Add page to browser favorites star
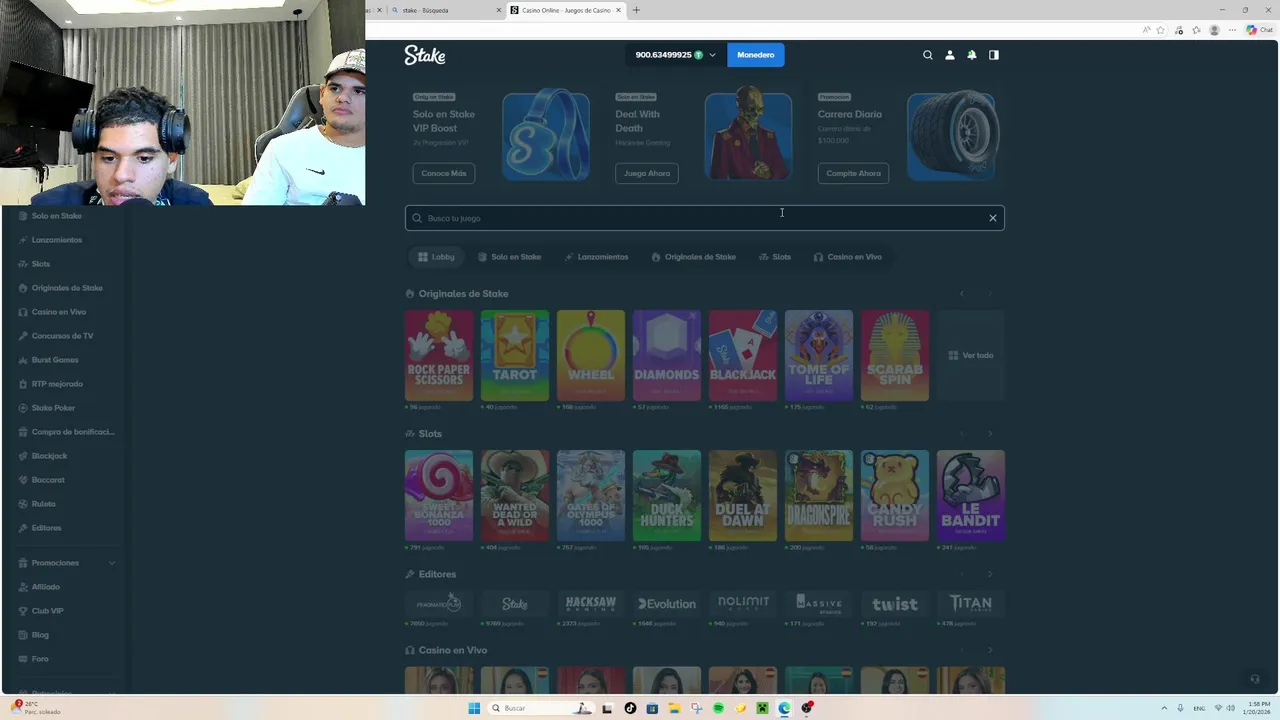 [1161, 30]
